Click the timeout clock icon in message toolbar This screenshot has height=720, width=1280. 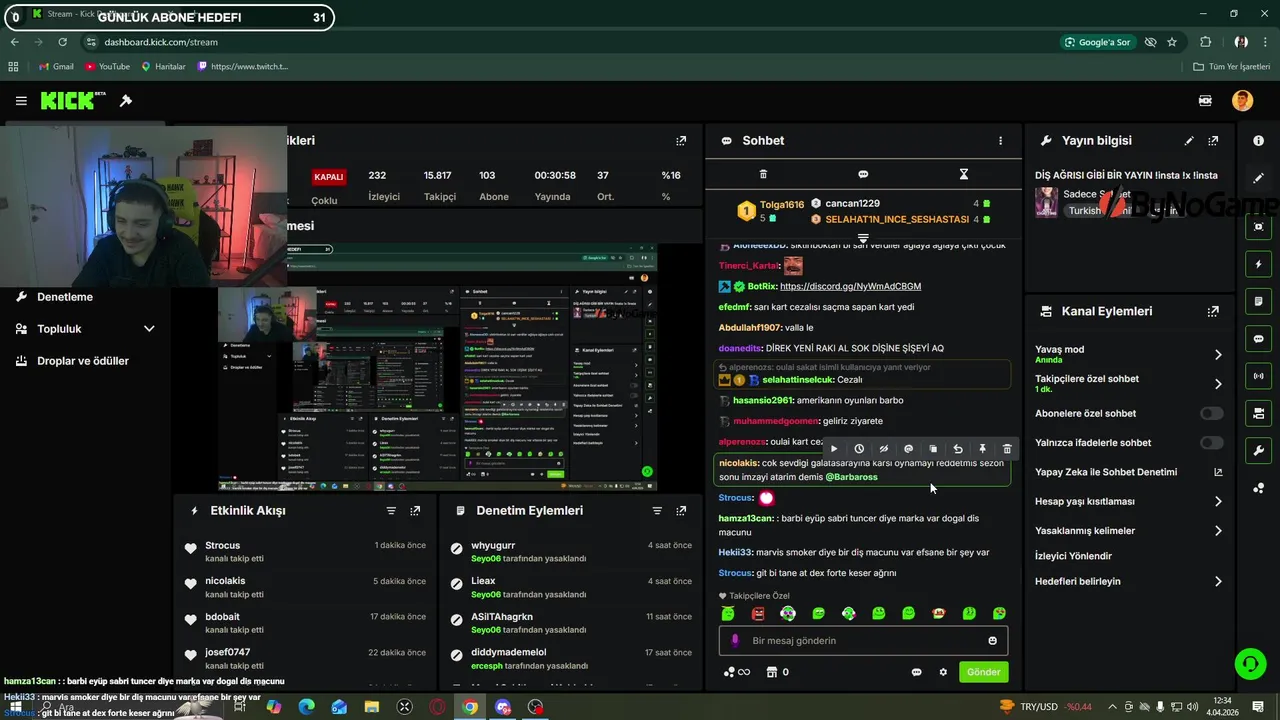click(859, 449)
